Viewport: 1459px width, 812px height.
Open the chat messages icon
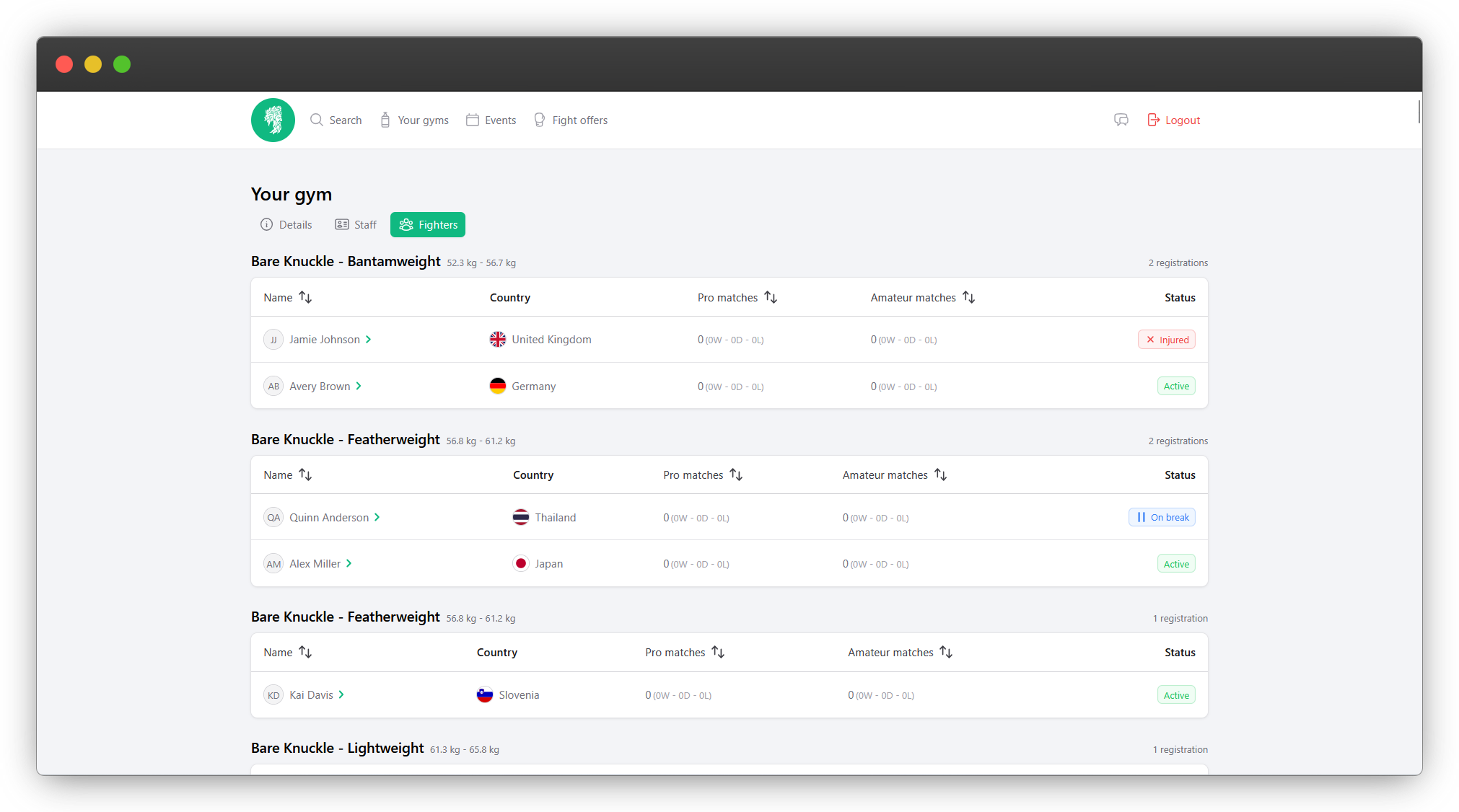click(1121, 120)
